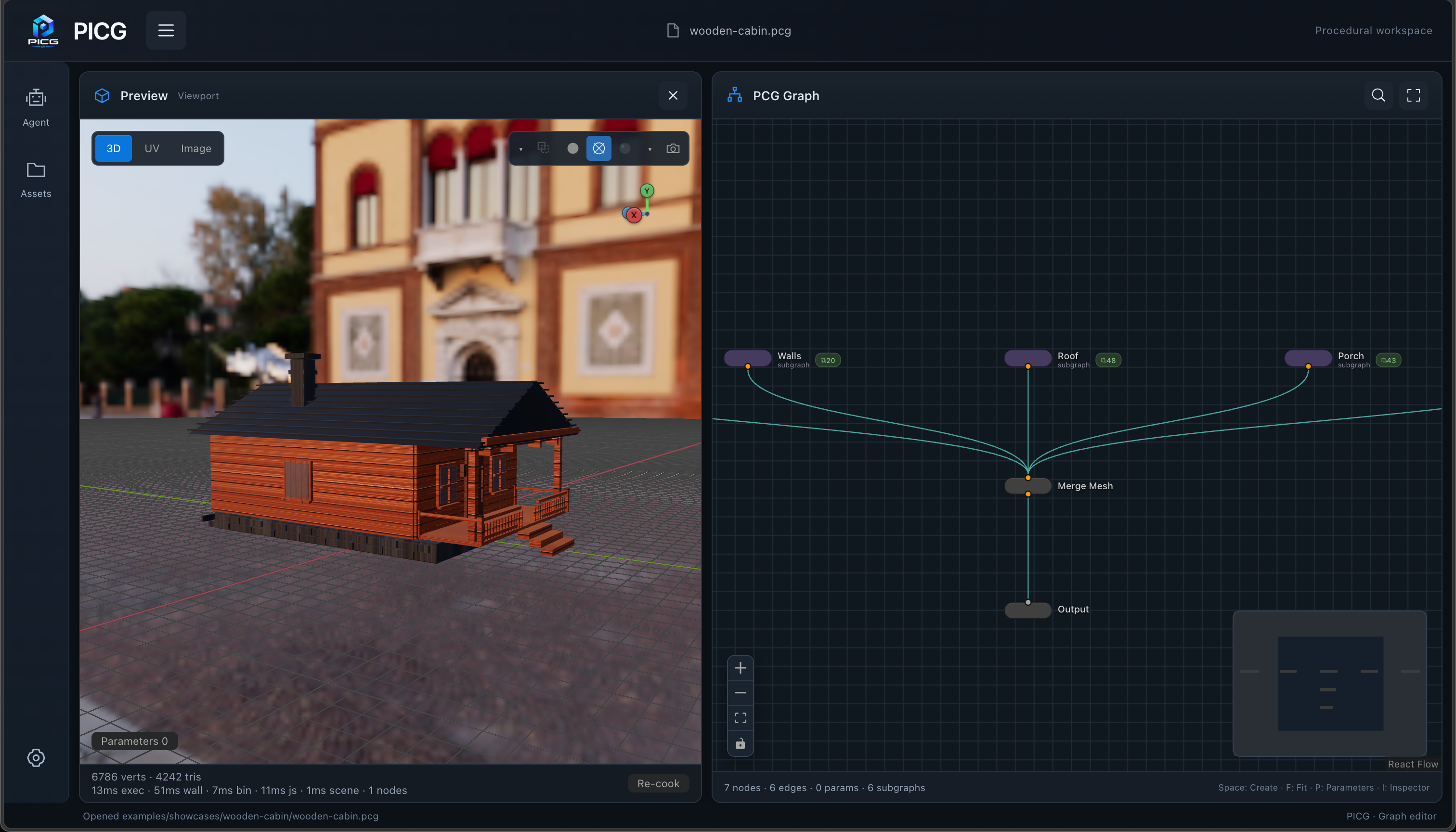Switch preview to 3D mode
Viewport: 1456px width, 832px height.
[113, 149]
